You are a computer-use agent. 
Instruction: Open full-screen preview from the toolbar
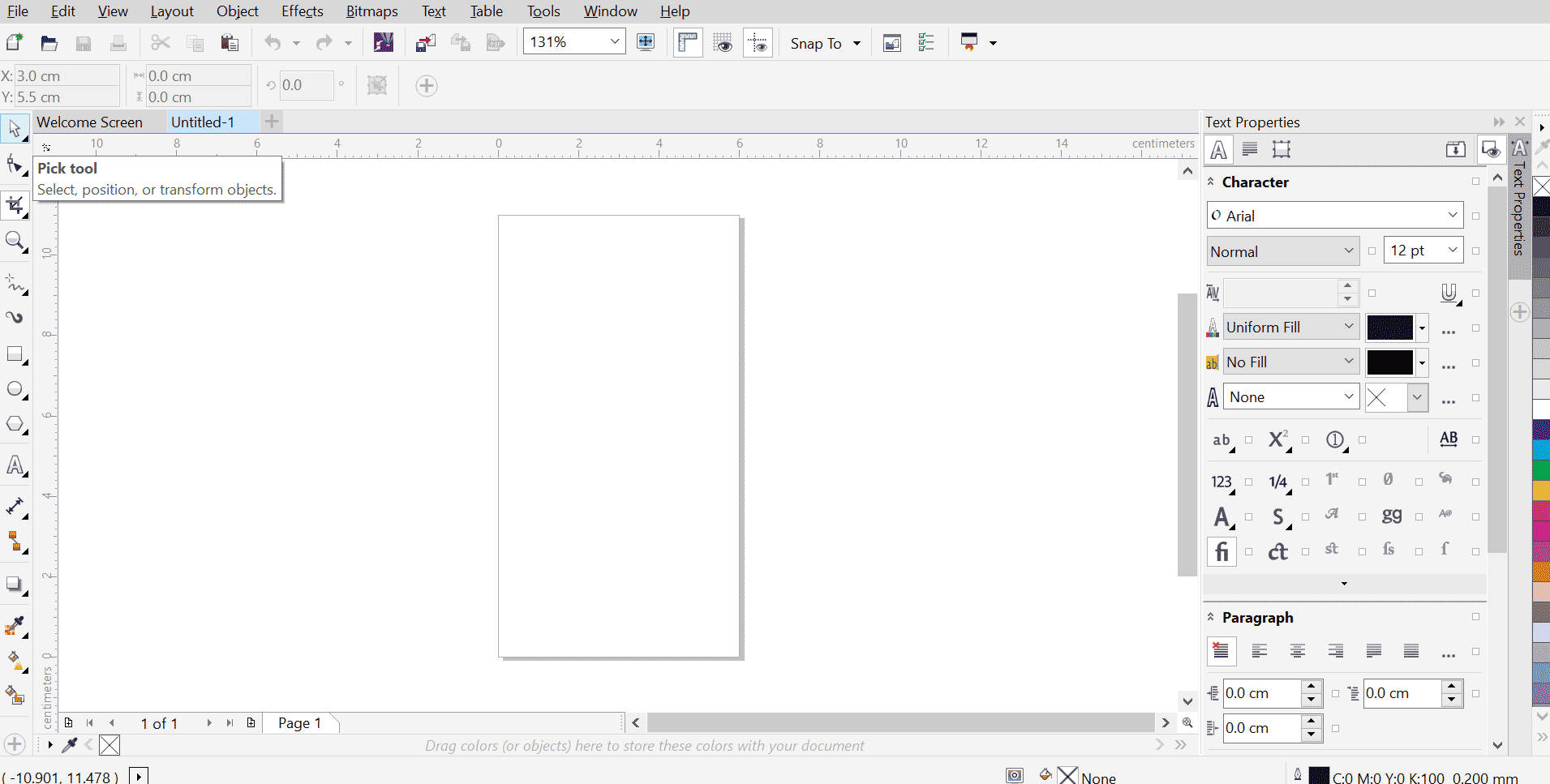click(x=646, y=42)
